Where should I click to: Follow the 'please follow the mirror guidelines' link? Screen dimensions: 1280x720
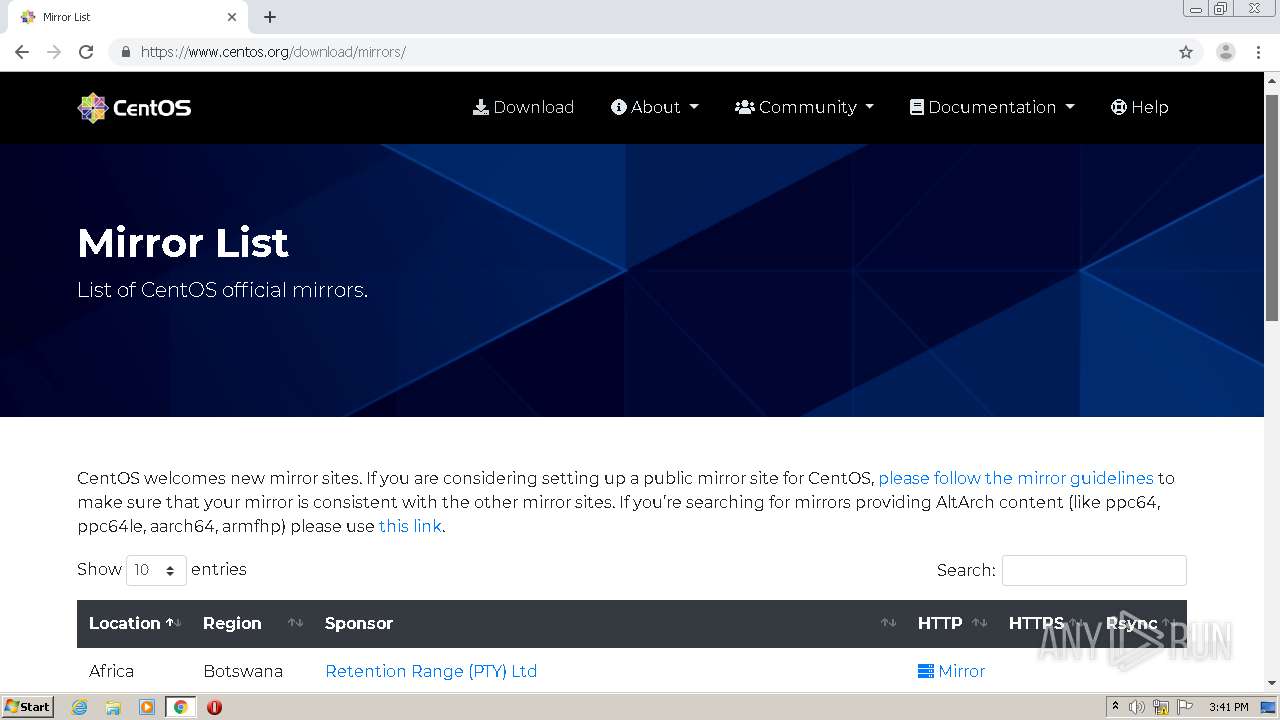(x=1016, y=478)
